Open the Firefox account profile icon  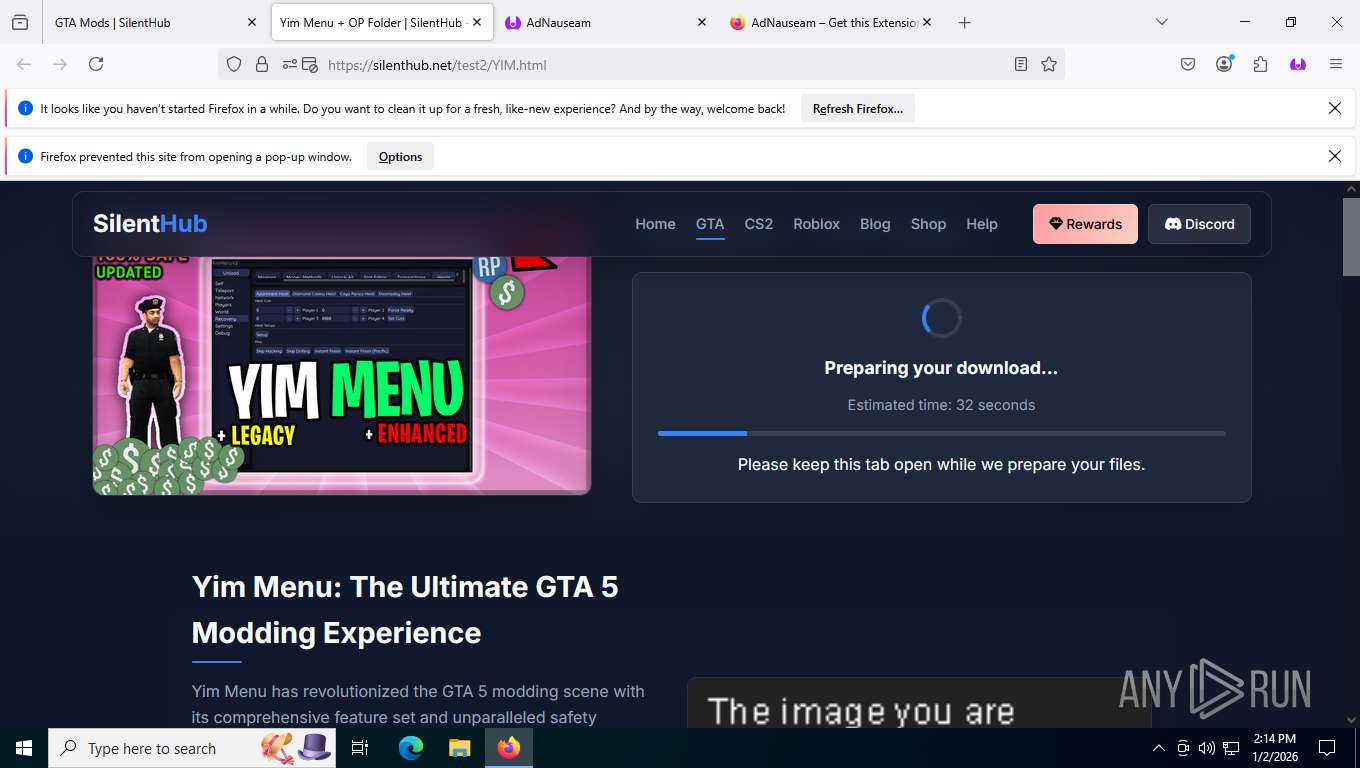pyautogui.click(x=1224, y=64)
